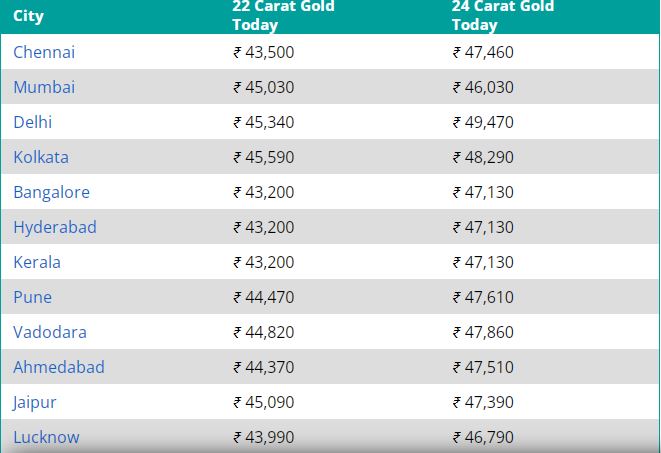Select the Lucknow link
The width and height of the screenshot is (661, 453).
click(46, 437)
